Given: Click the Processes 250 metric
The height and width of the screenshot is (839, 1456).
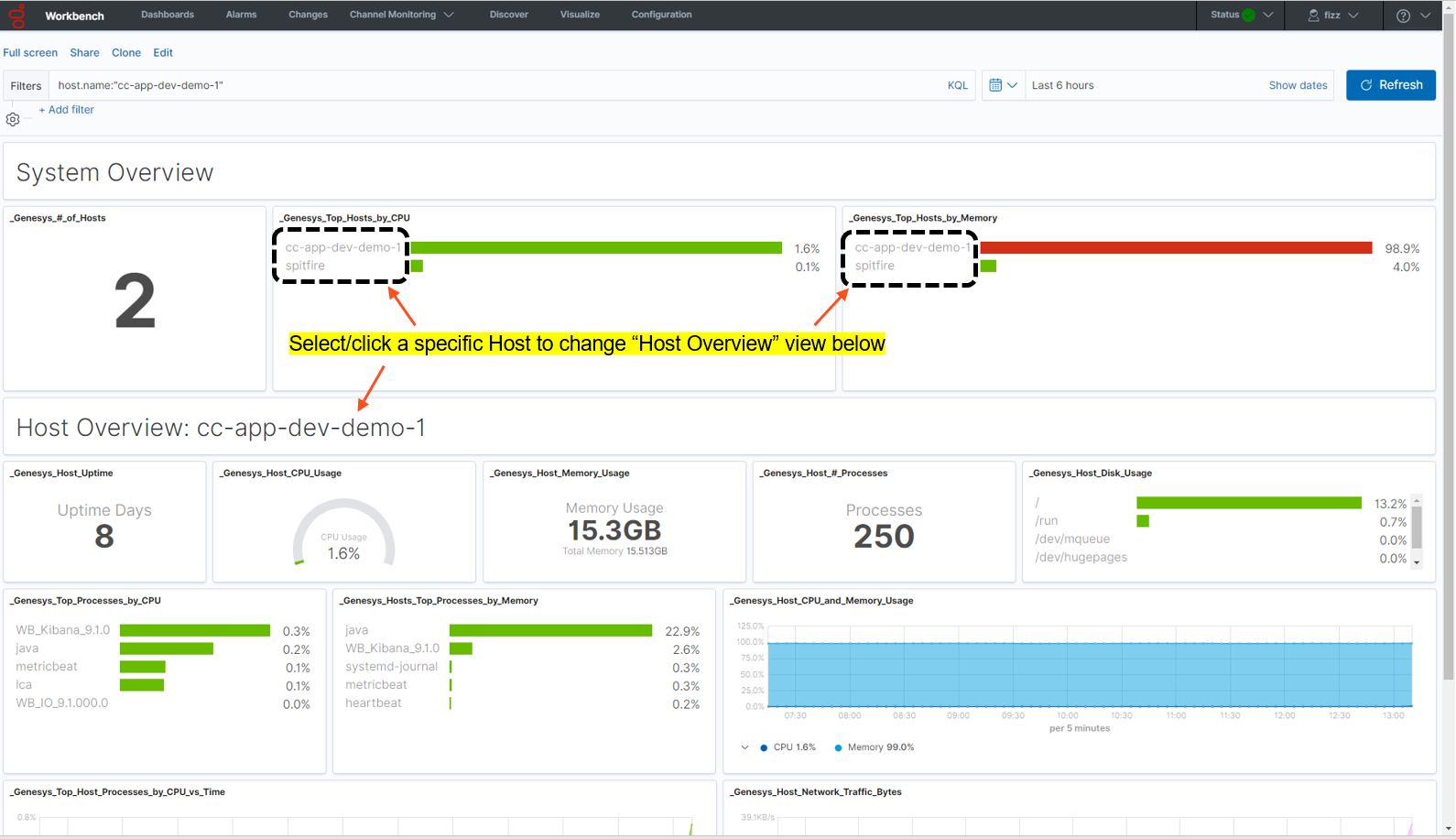Looking at the screenshot, I should 884,527.
